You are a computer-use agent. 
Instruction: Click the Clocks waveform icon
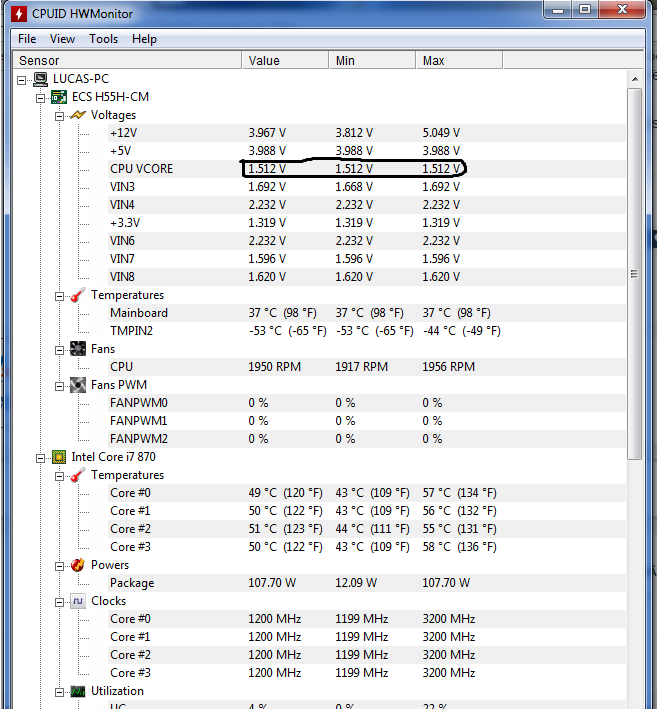(x=78, y=601)
